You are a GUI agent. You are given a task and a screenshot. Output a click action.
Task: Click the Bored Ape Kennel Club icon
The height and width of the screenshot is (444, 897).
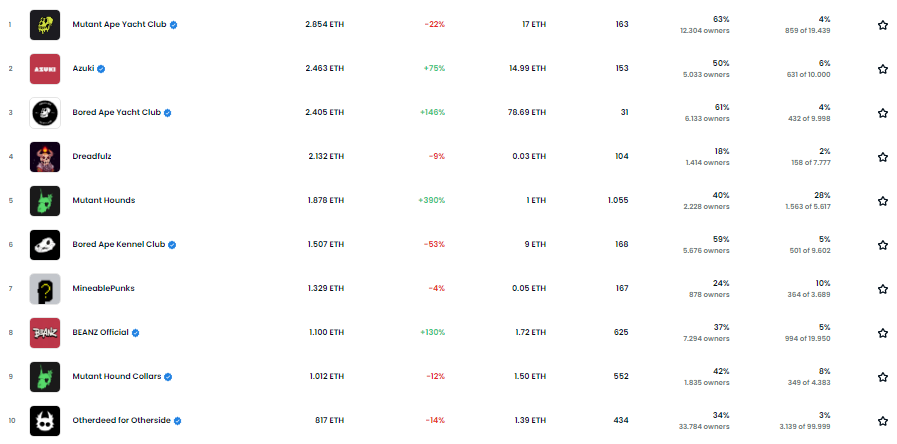[45, 245]
